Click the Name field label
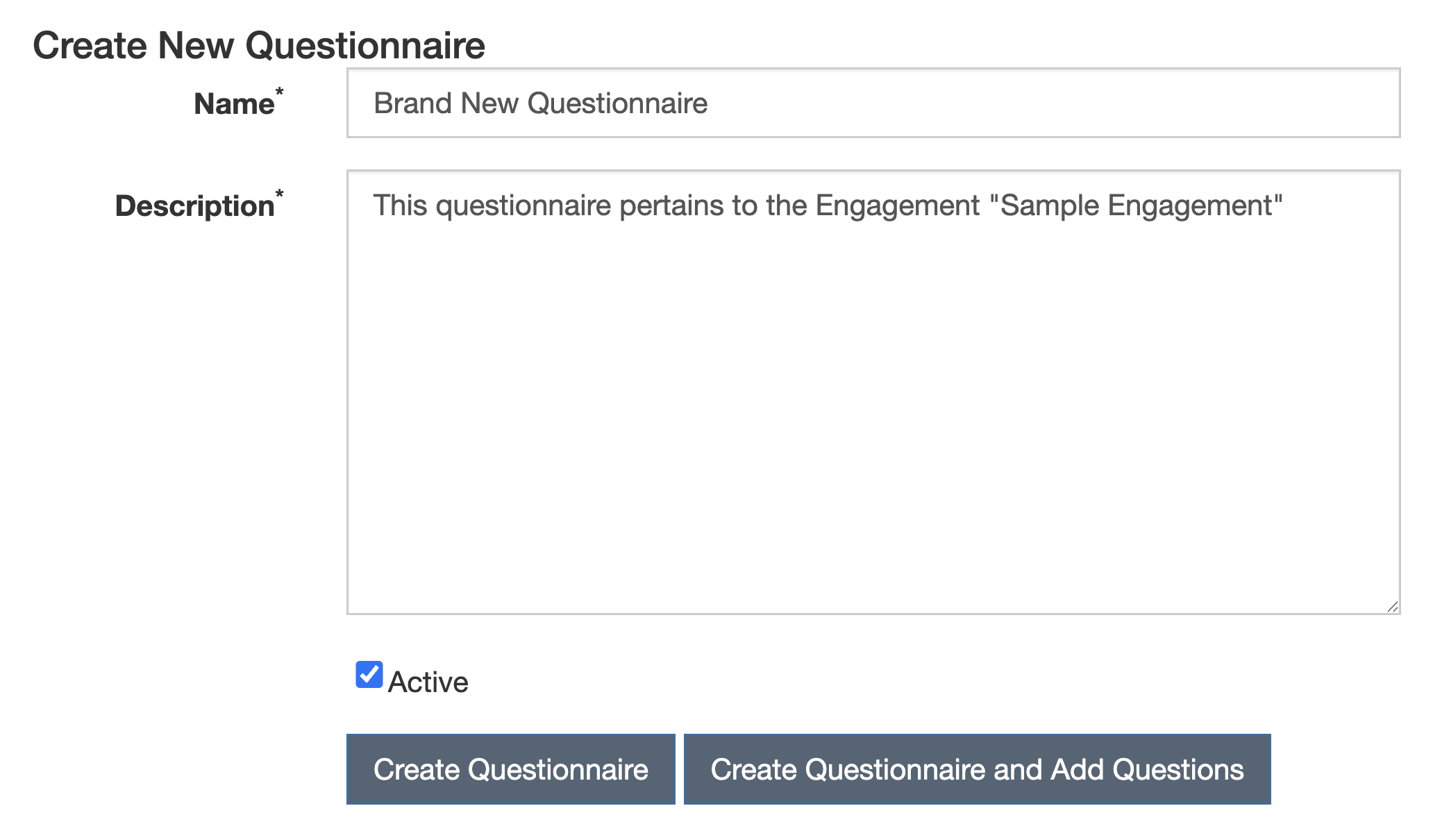Screen dimensions: 1433x840 (234, 104)
